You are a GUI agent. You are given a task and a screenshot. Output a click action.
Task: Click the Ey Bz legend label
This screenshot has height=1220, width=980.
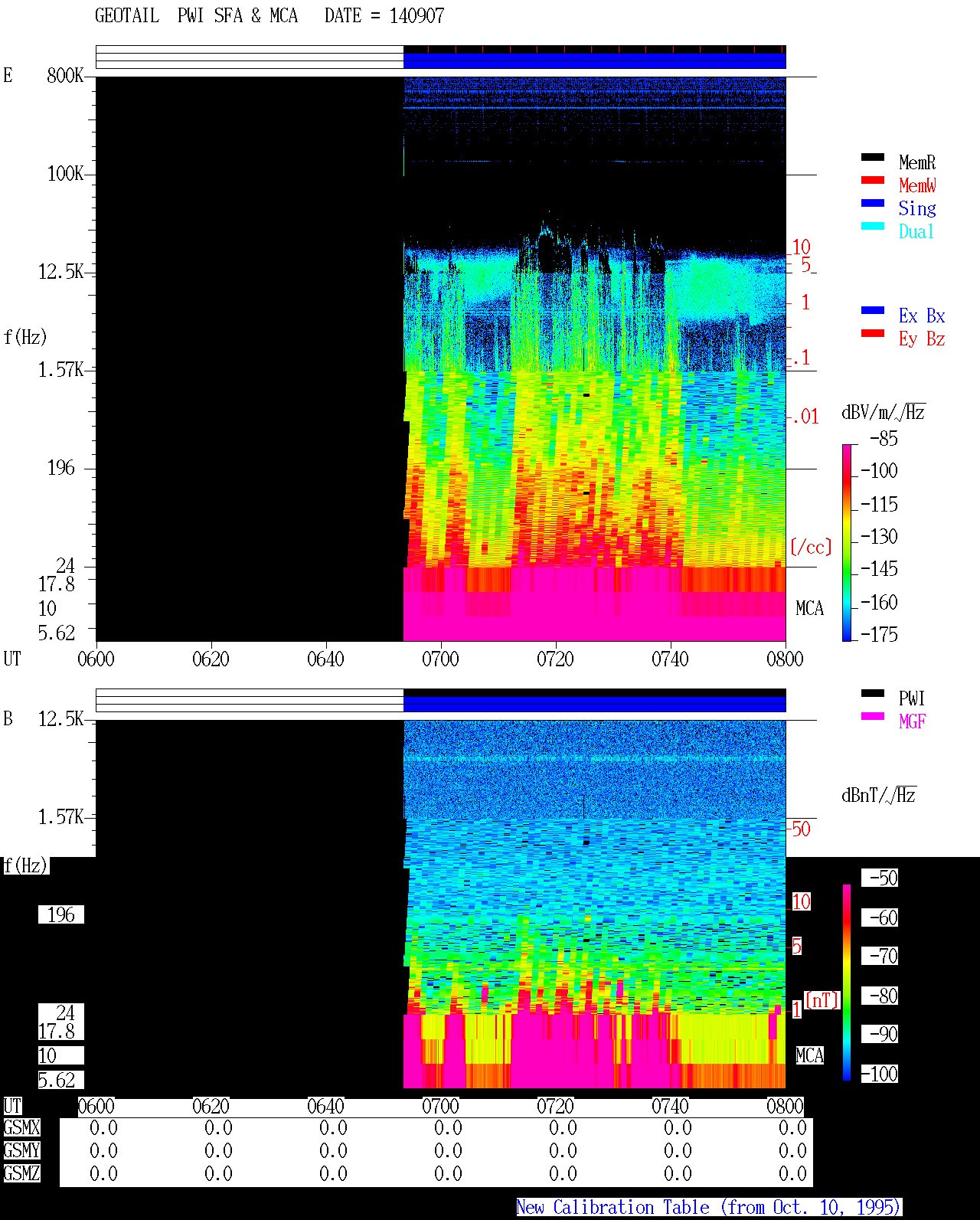pos(922,339)
